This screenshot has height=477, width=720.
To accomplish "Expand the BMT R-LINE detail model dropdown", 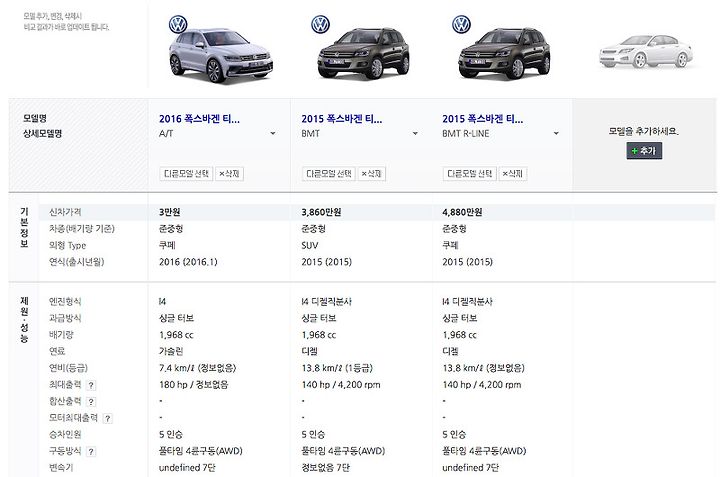I will pos(556,134).
